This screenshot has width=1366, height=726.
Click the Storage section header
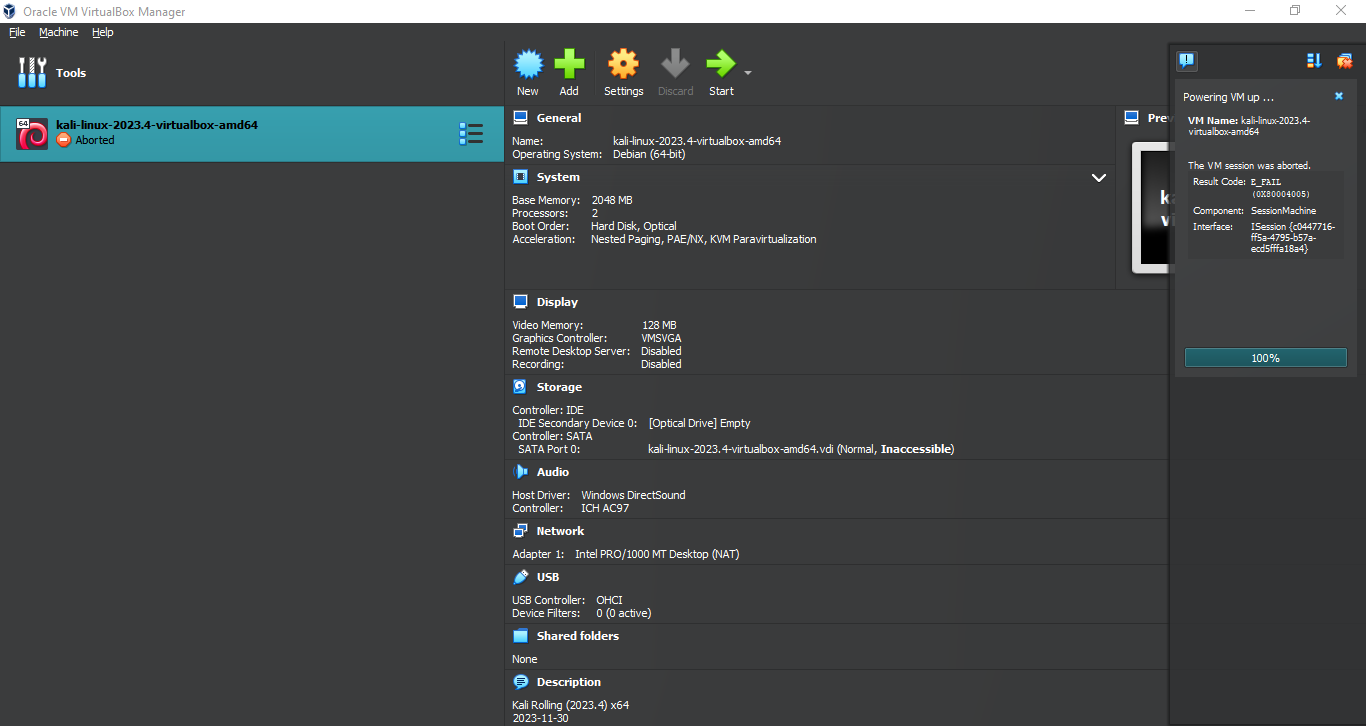pyautogui.click(x=559, y=387)
